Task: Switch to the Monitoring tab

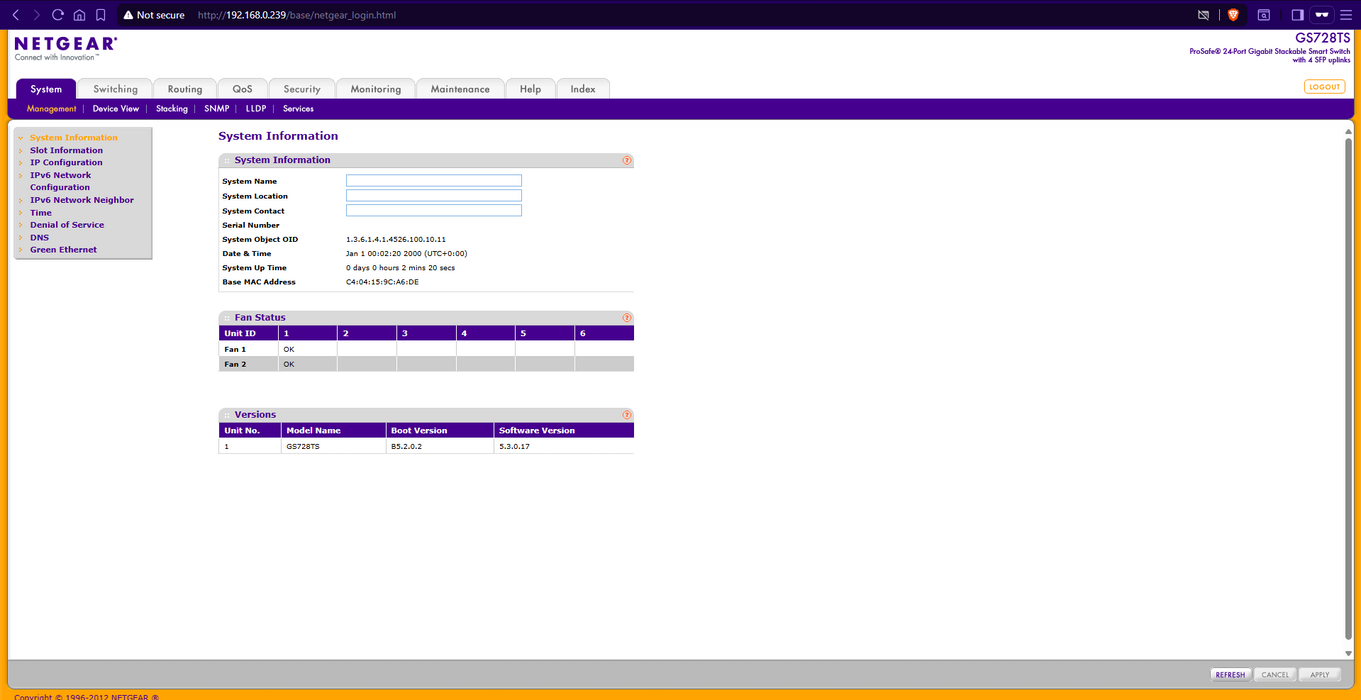Action: click(x=376, y=89)
